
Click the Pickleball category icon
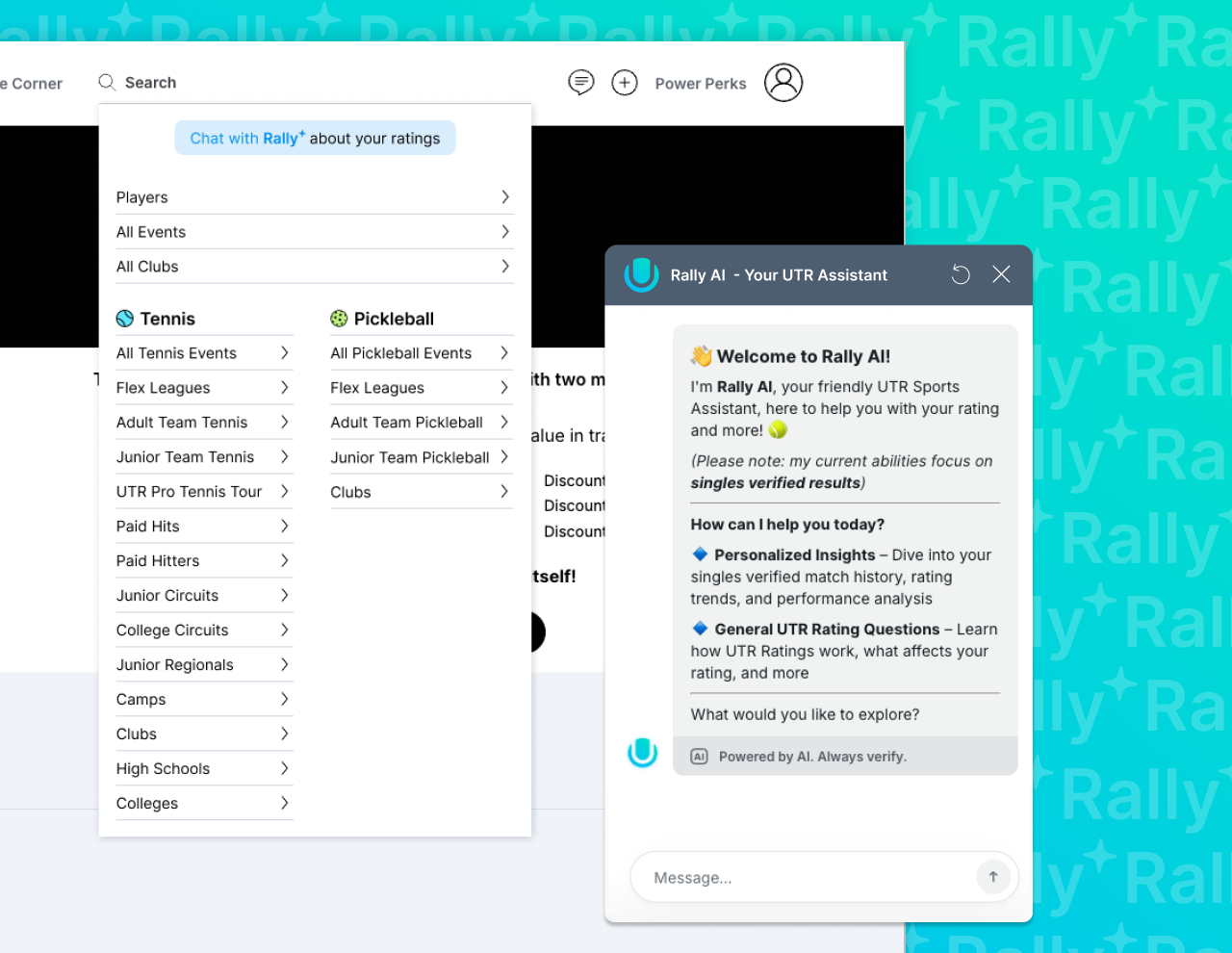[x=339, y=319]
